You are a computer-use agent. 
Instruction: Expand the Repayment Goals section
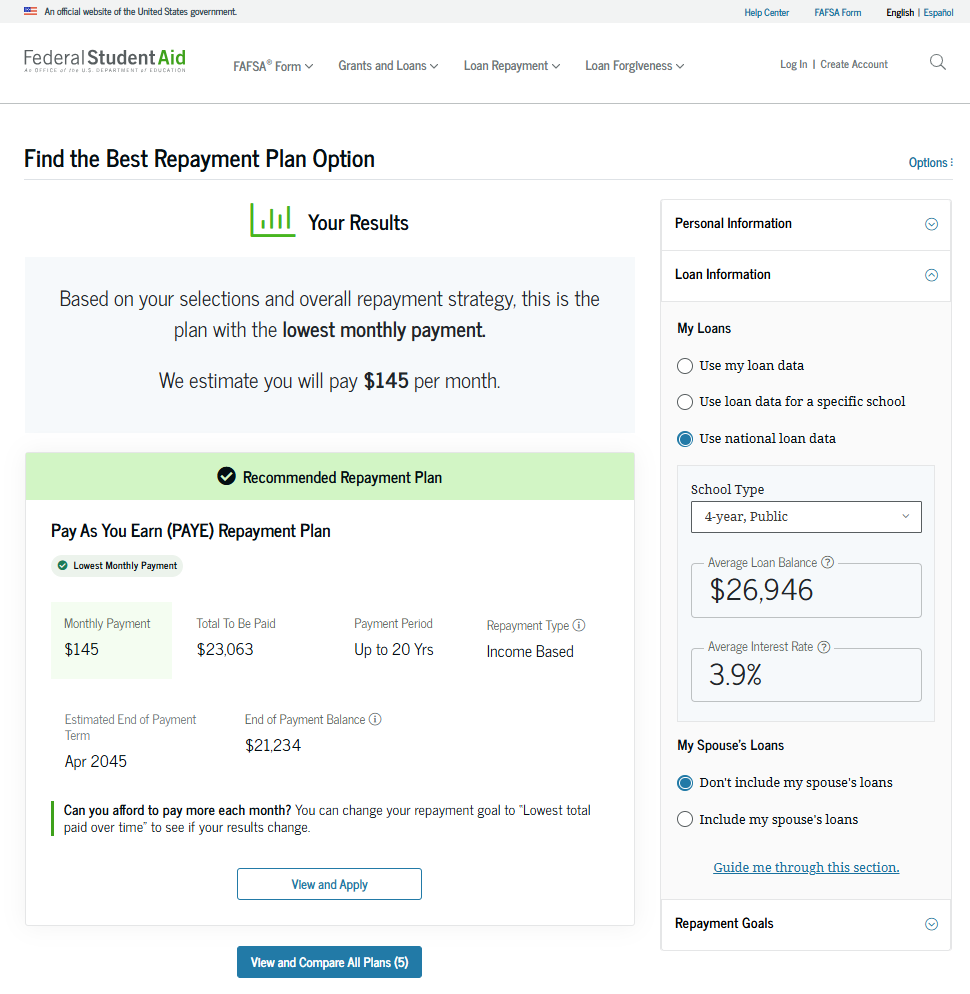coord(931,923)
